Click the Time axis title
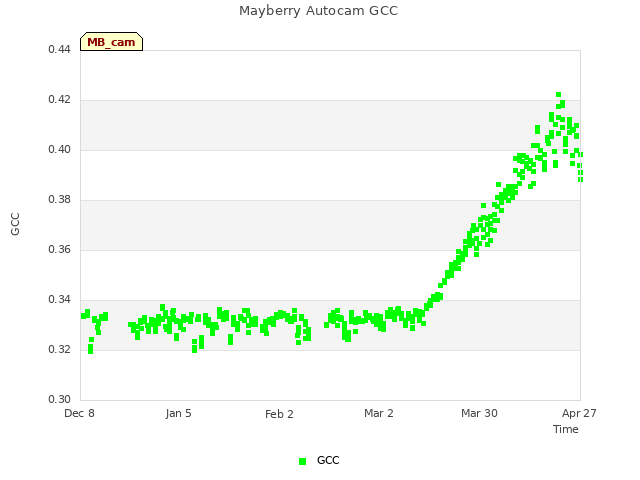This screenshot has width=640, height=480. (x=566, y=429)
